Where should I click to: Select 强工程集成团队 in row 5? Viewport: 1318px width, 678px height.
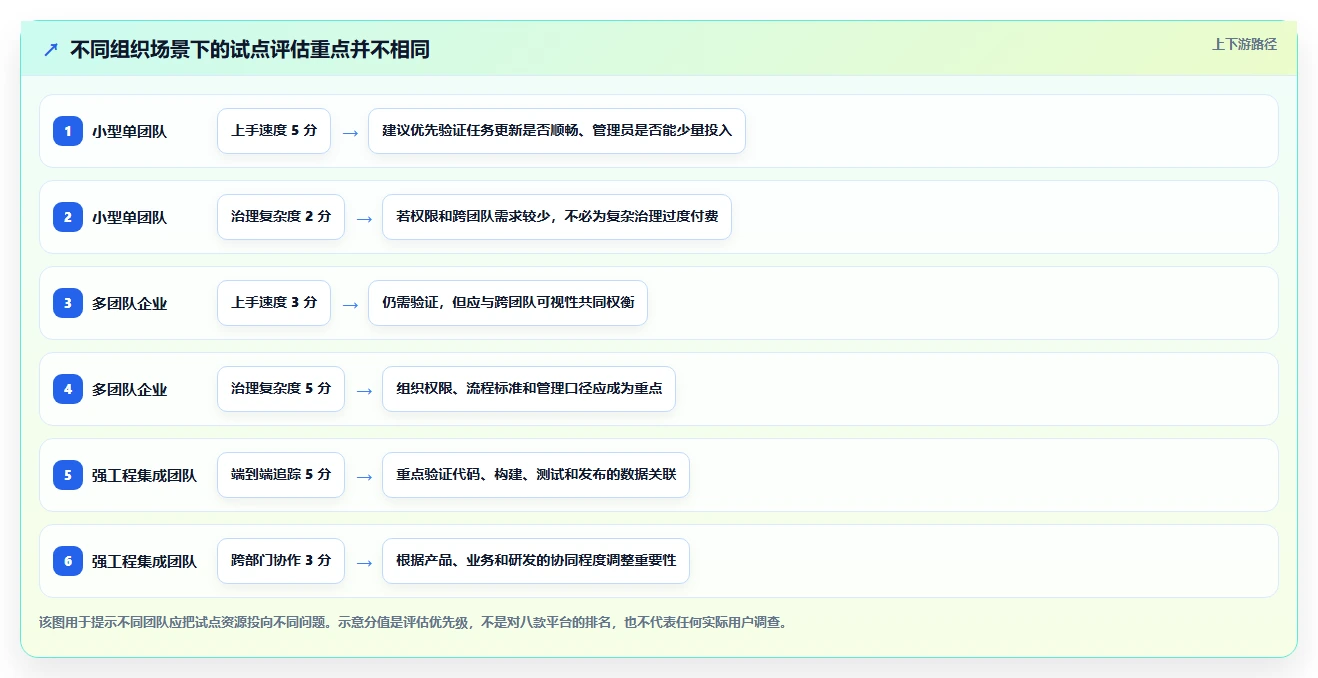coord(144,475)
